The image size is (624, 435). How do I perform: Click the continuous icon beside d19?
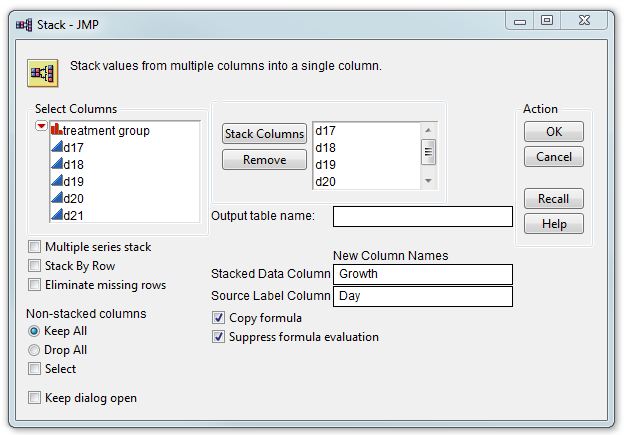pyautogui.click(x=56, y=181)
